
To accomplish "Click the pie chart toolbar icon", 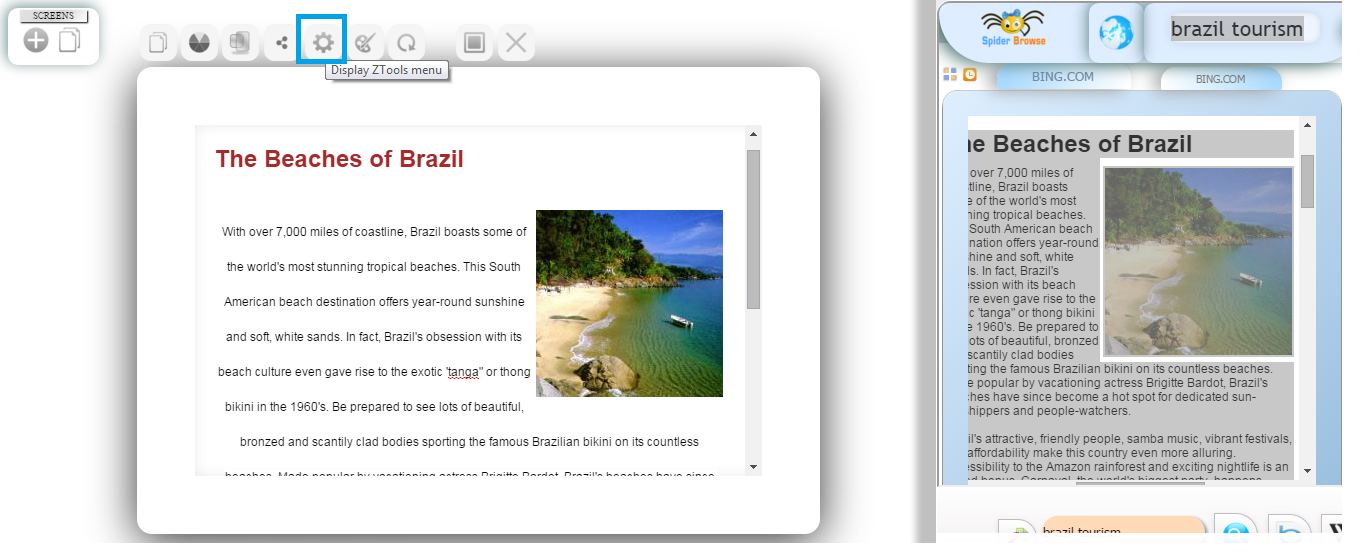I will pos(199,43).
